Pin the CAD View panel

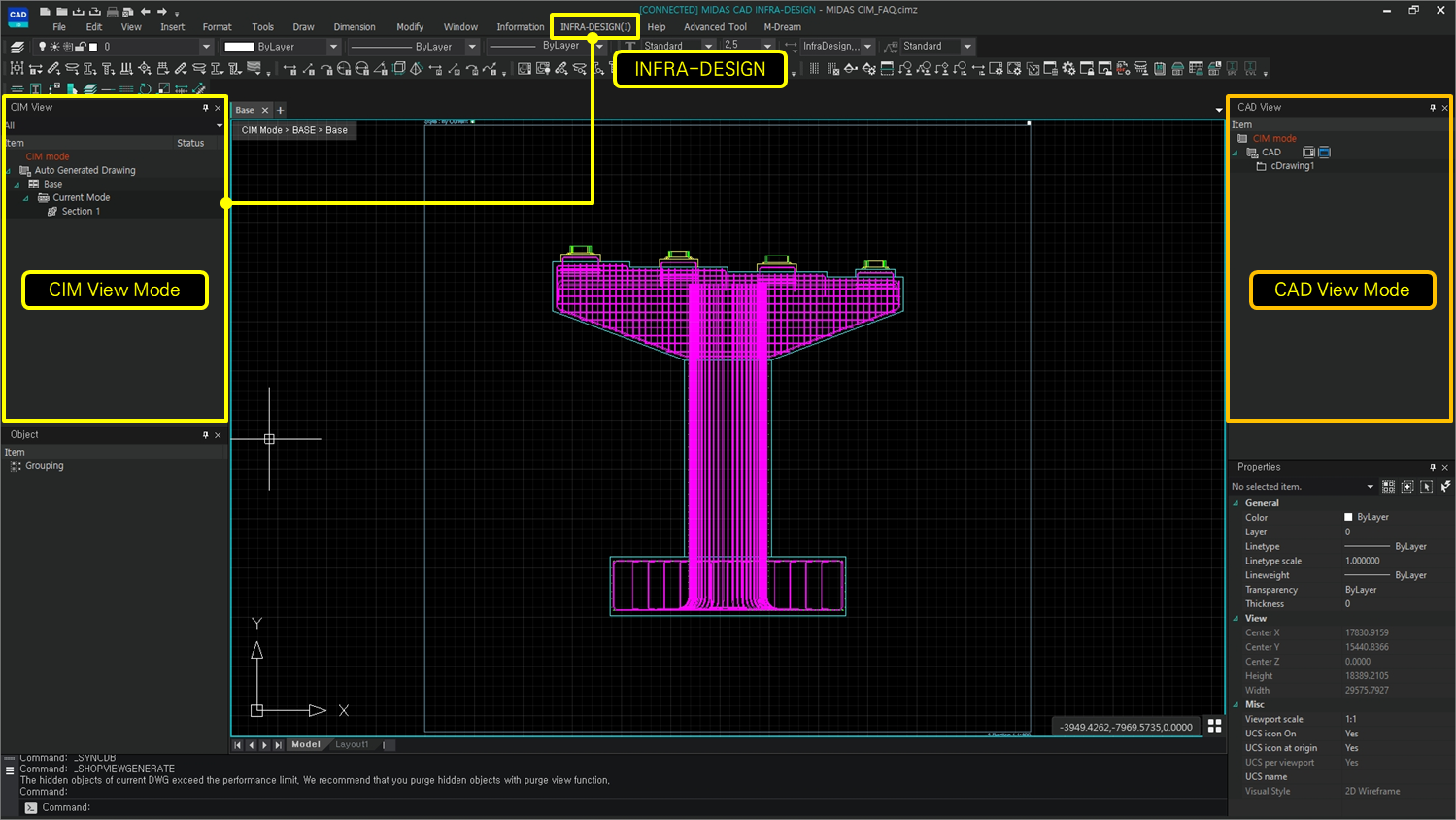pos(1432,108)
